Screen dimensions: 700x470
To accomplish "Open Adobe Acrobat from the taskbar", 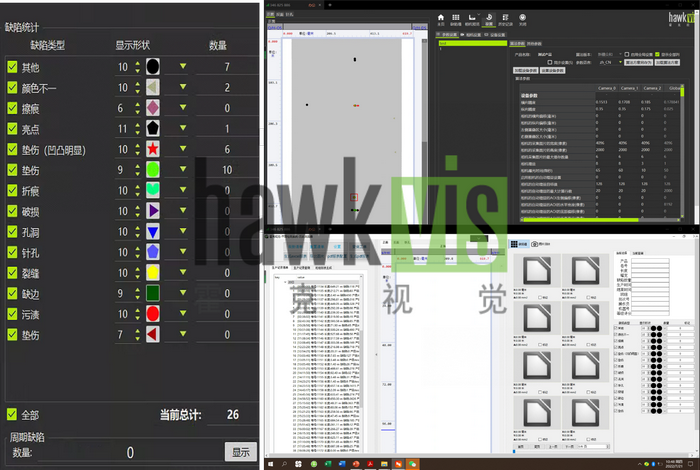I will point(370,464).
